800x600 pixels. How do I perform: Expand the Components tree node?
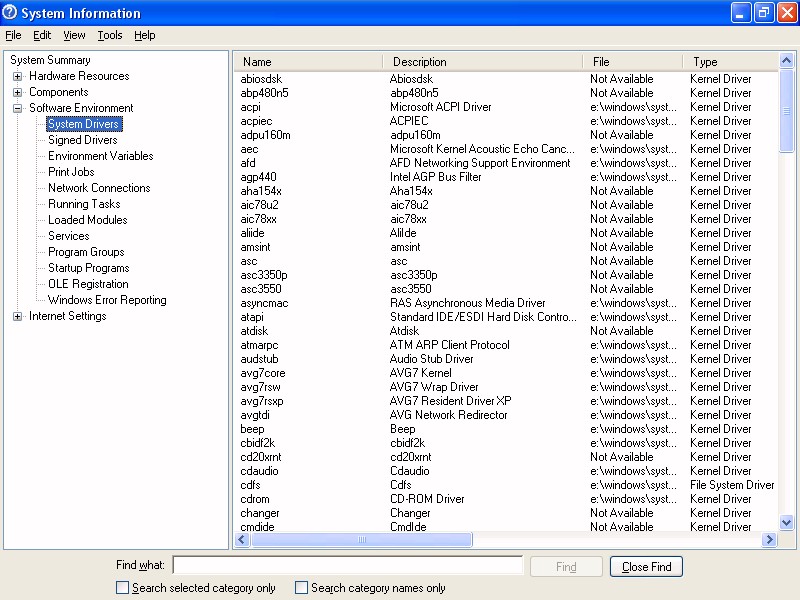(x=17, y=92)
